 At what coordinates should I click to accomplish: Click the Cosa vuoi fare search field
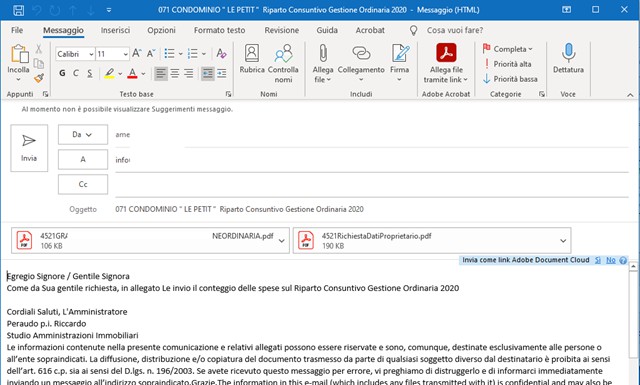(x=455, y=30)
